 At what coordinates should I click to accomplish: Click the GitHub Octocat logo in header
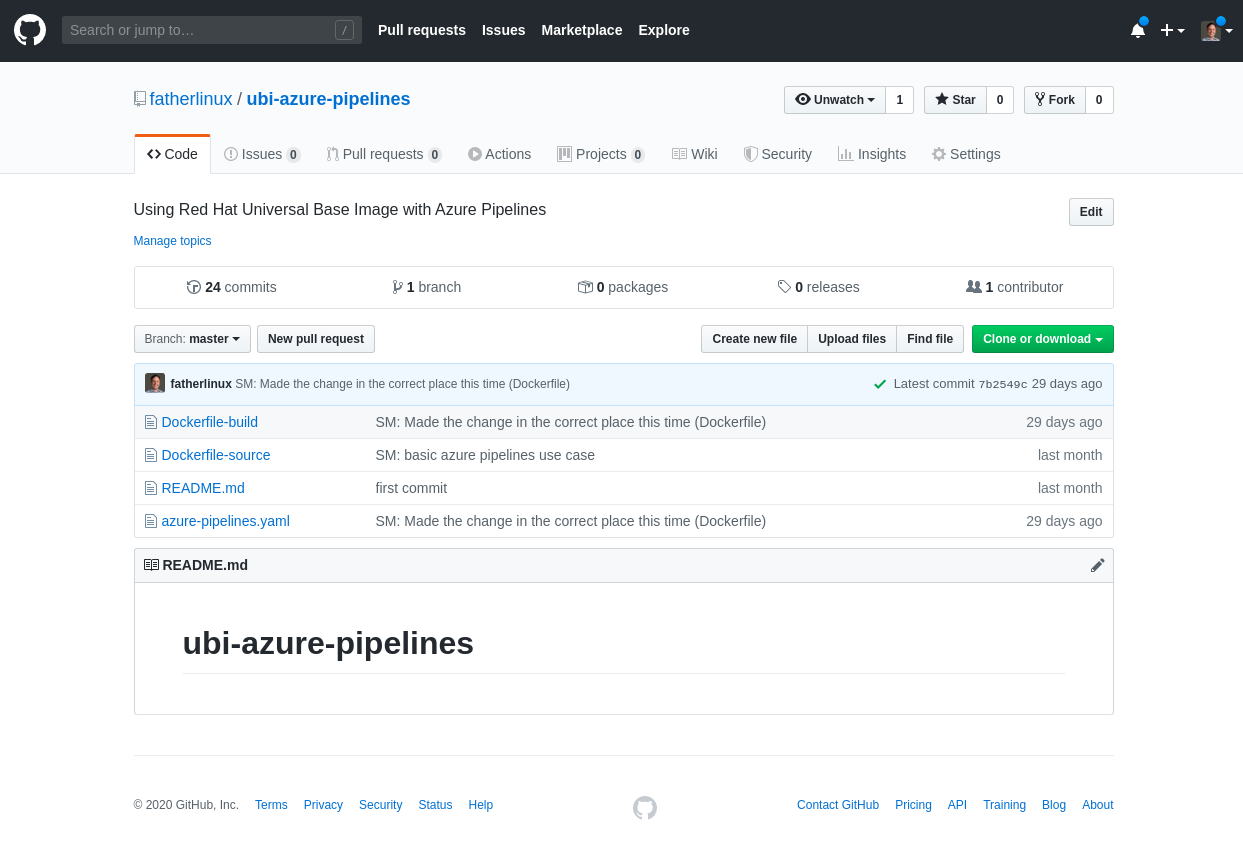[x=30, y=30]
